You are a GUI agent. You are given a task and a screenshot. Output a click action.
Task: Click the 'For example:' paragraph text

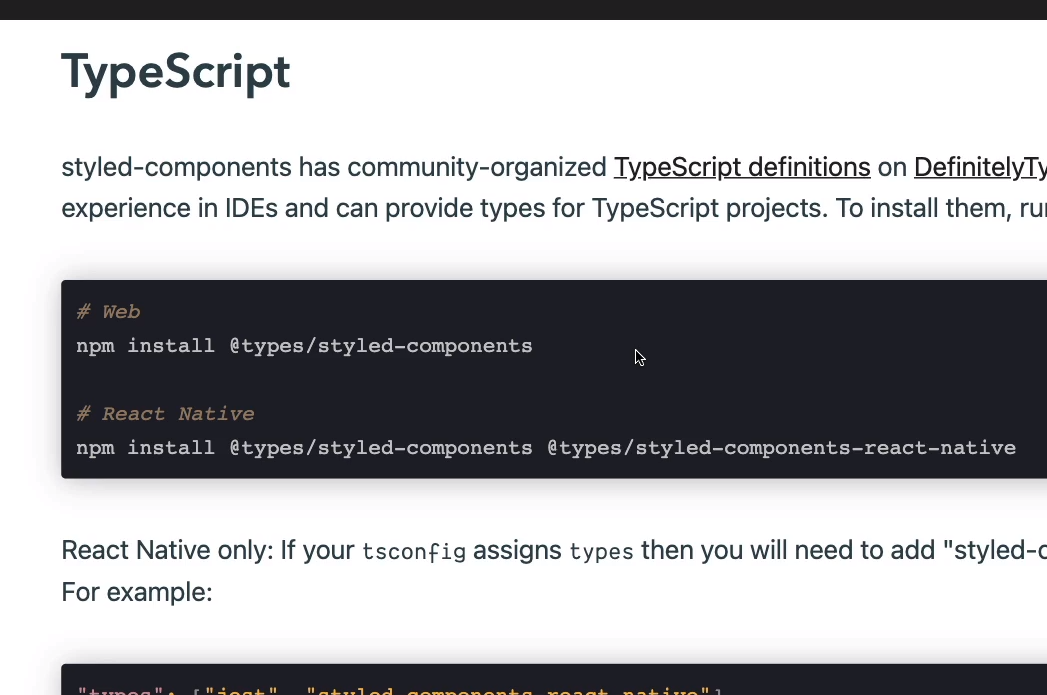[x=137, y=592]
